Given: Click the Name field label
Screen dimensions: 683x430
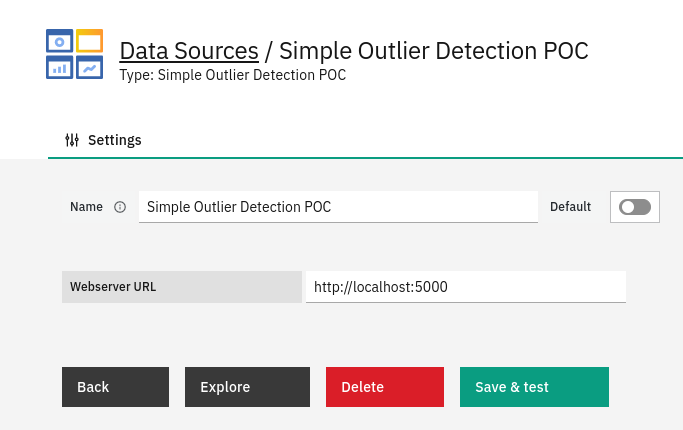Looking at the screenshot, I should tap(86, 207).
